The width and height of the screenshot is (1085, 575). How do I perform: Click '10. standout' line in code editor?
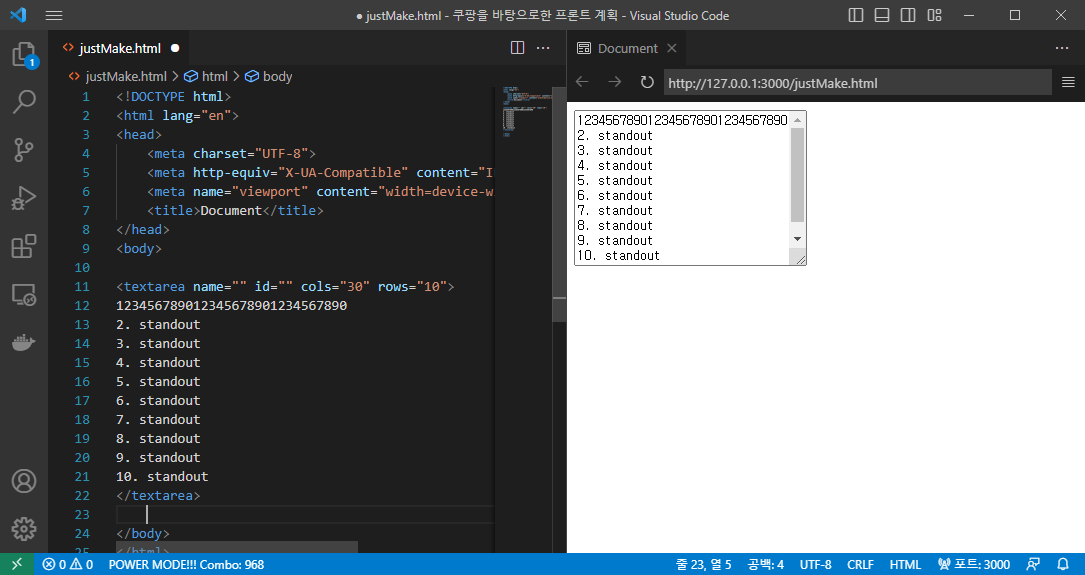162,477
